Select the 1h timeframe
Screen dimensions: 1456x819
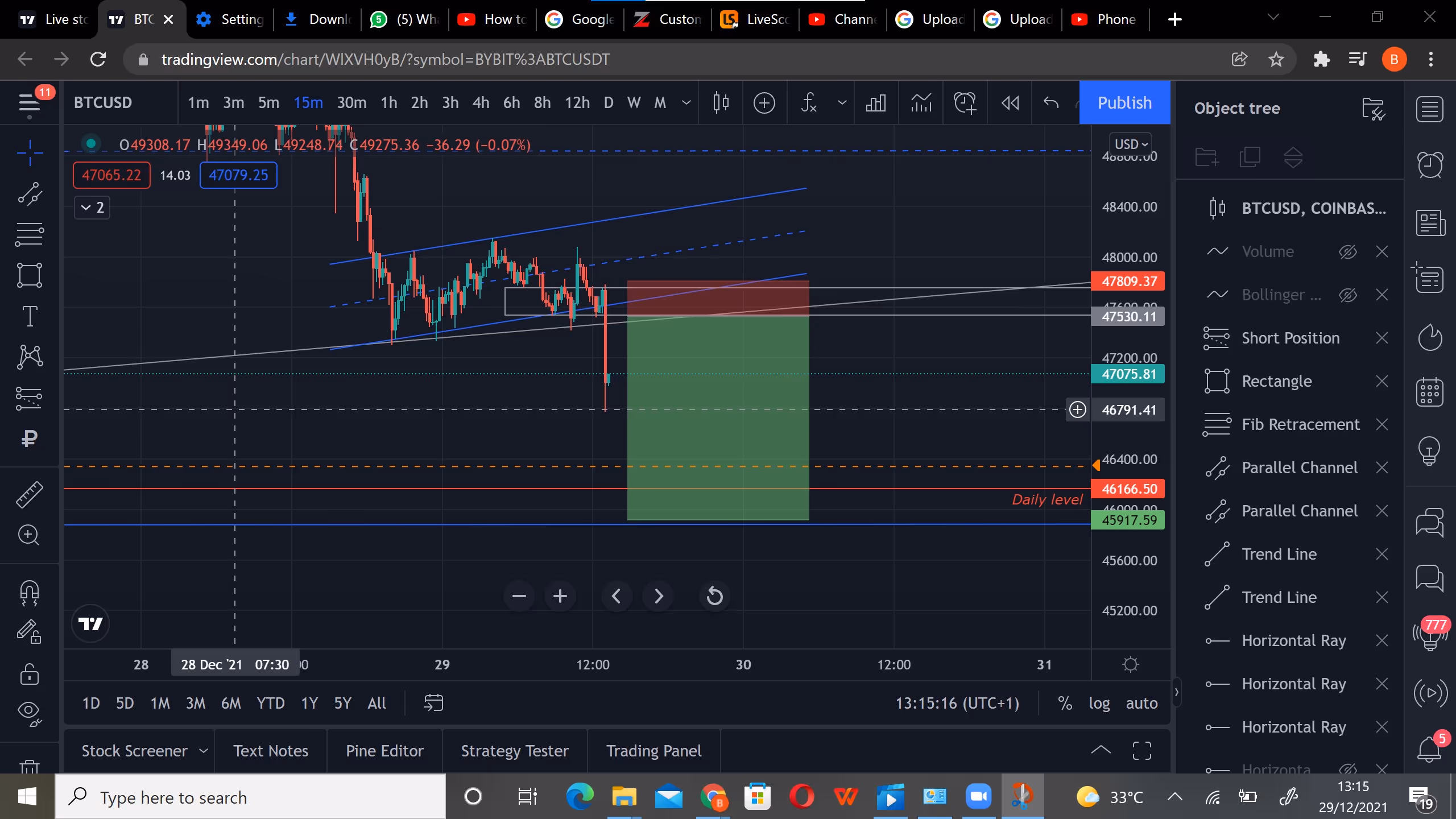(389, 103)
